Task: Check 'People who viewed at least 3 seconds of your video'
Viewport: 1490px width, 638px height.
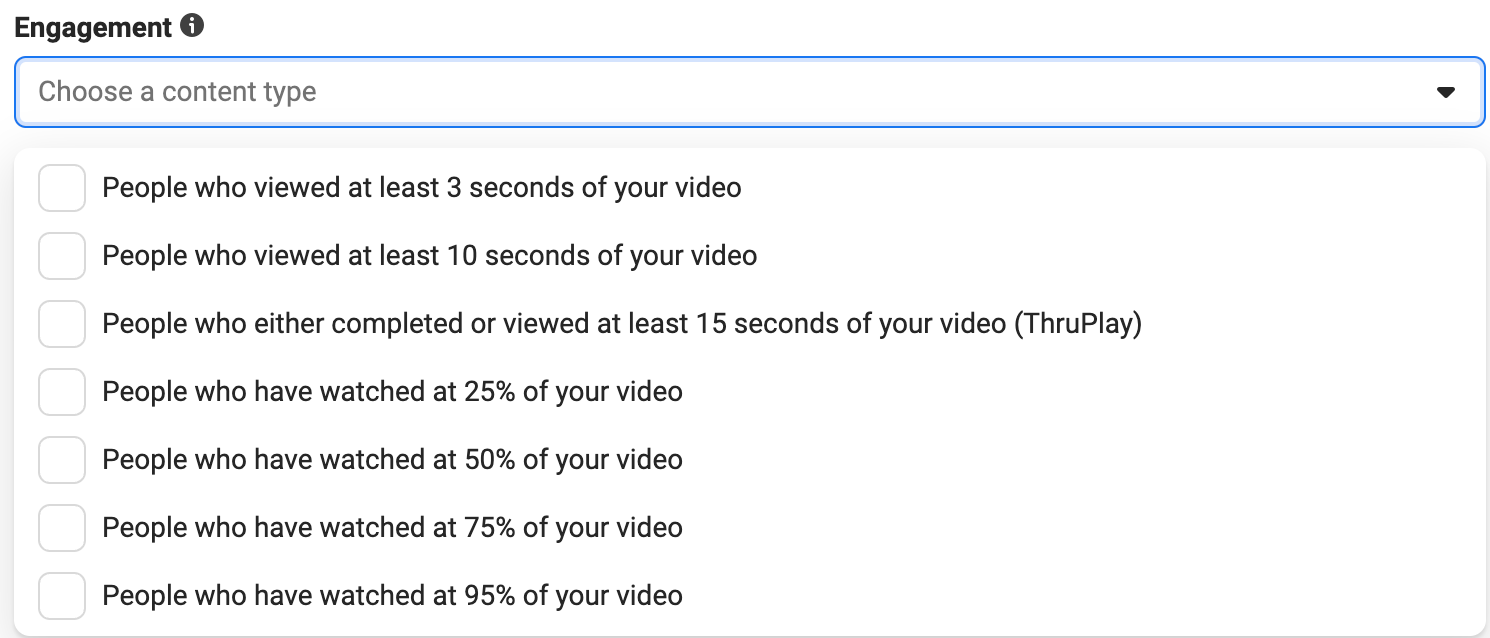Action: pyautogui.click(x=62, y=187)
